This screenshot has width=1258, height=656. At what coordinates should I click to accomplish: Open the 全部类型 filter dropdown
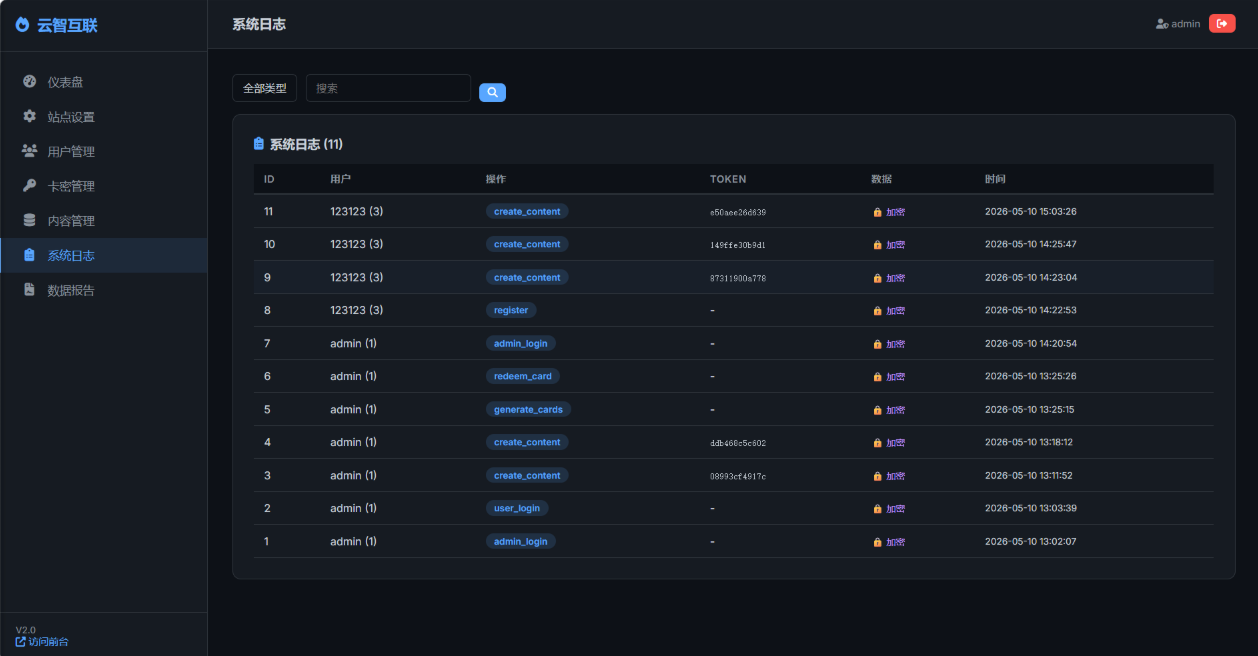pos(264,88)
